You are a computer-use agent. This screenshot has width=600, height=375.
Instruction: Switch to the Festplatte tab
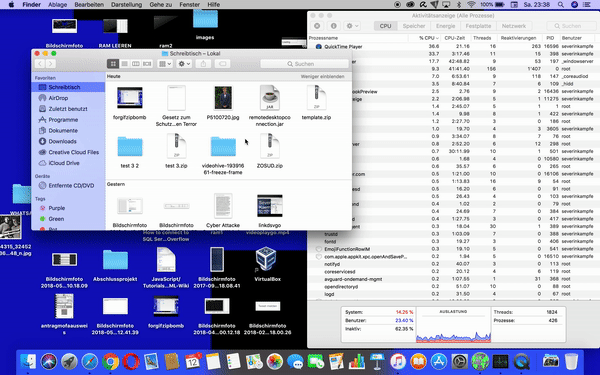click(x=478, y=26)
